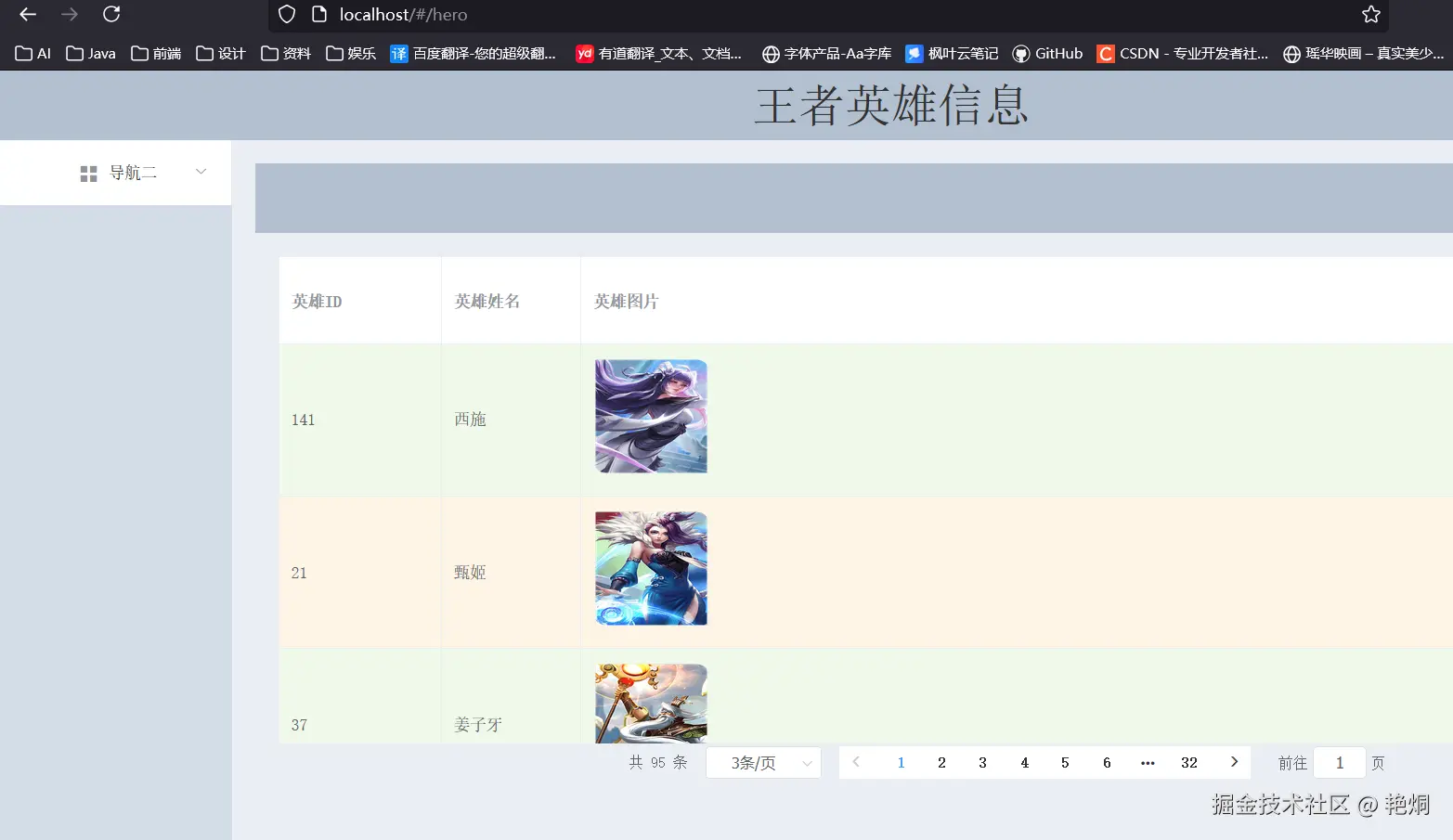Click hero name 甄姬
Image resolution: width=1453 pixels, height=840 pixels.
(471, 573)
